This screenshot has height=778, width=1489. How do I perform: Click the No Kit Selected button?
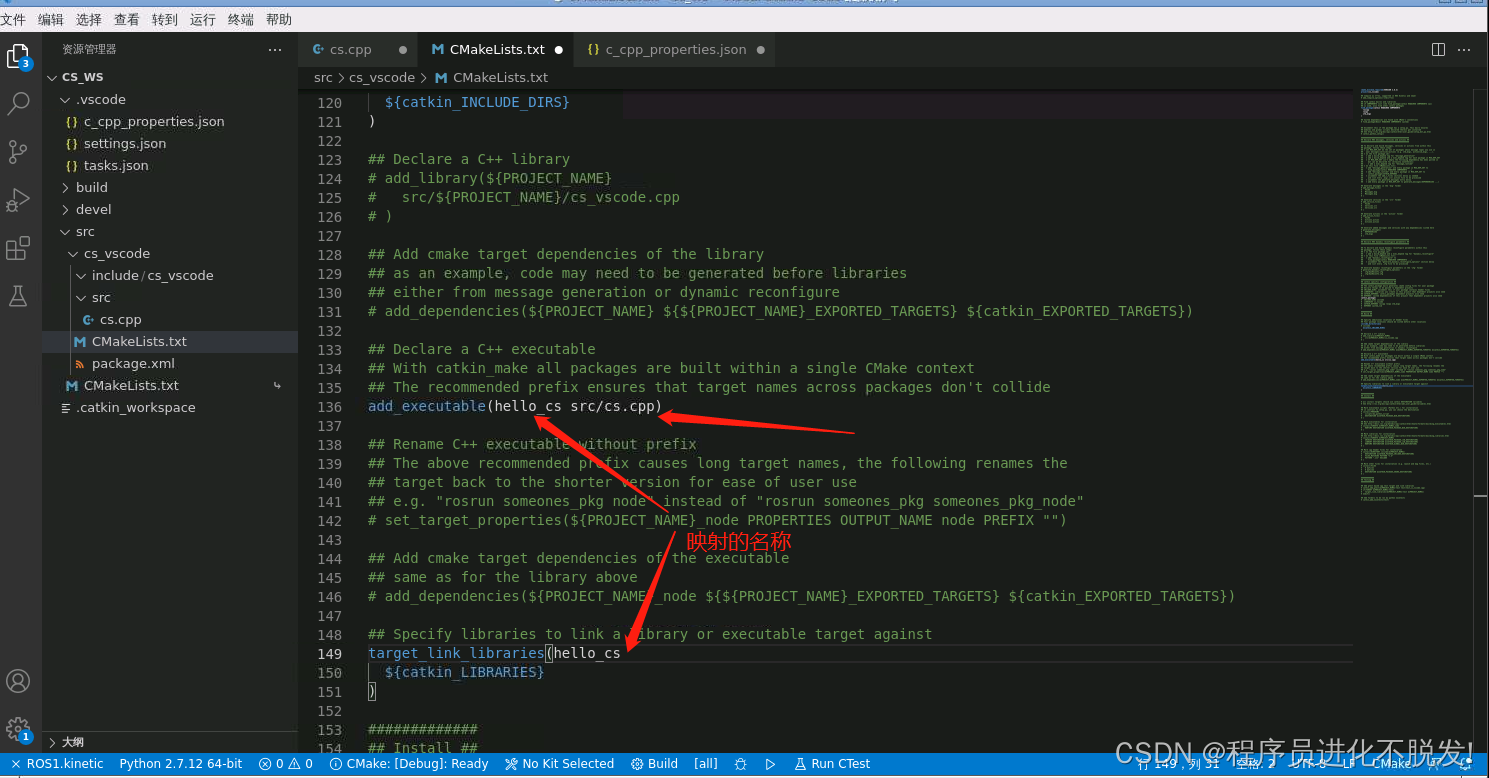[x=560, y=764]
